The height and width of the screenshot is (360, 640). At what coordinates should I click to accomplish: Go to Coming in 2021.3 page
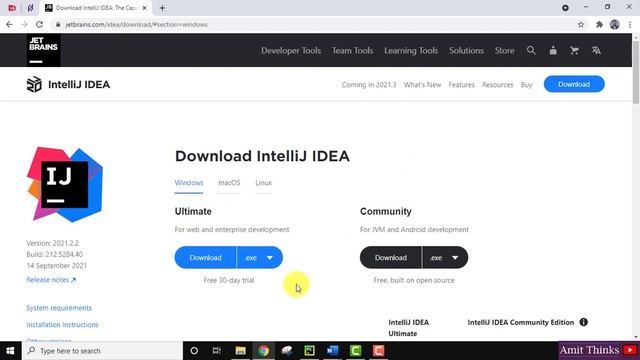pyautogui.click(x=369, y=84)
